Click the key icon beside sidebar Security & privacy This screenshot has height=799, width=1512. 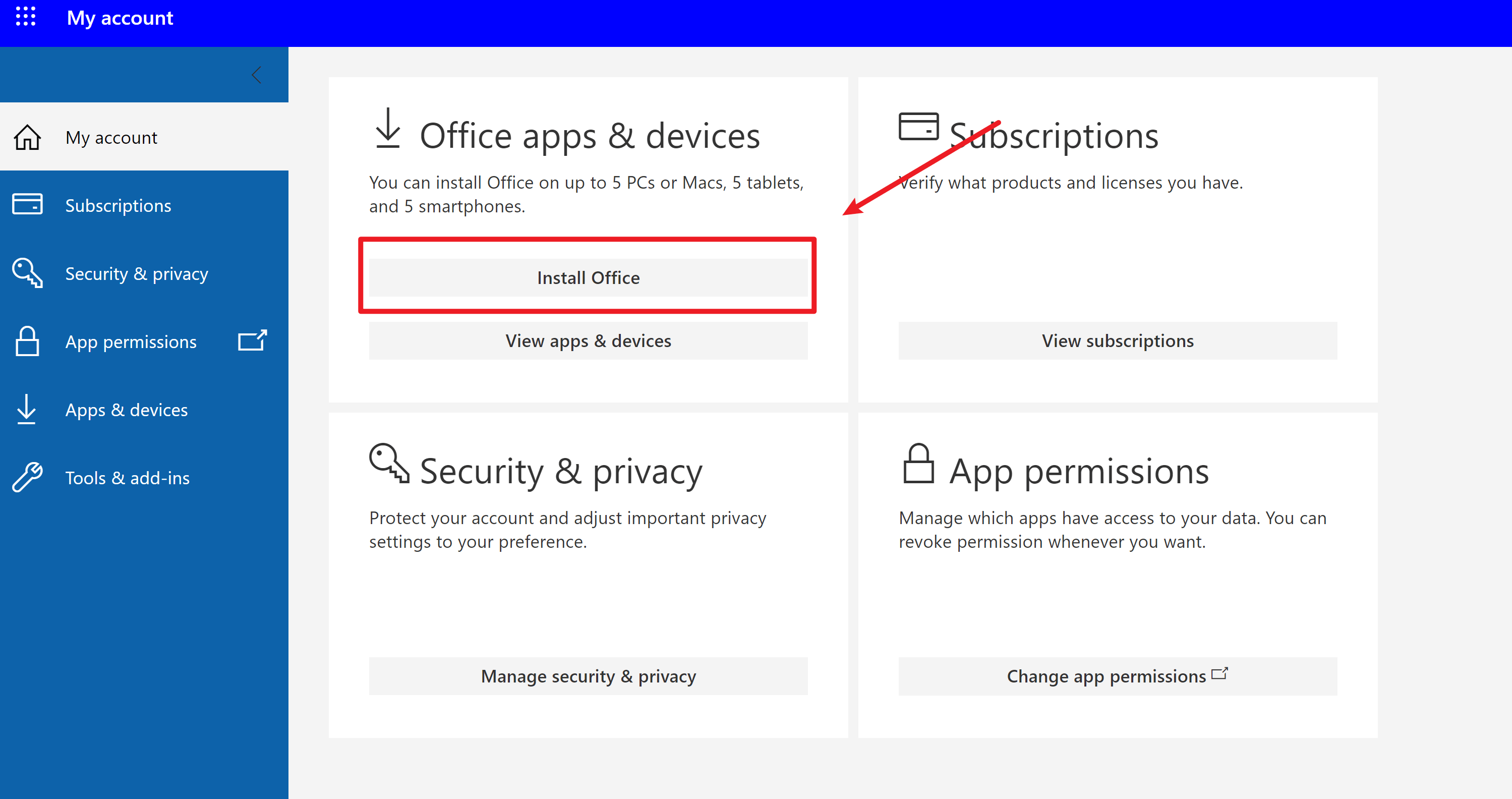pos(27,273)
